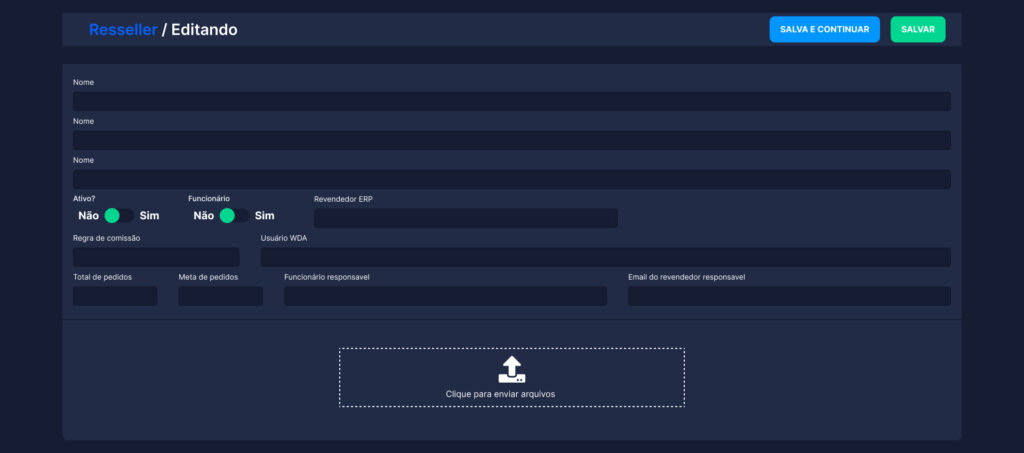The height and width of the screenshot is (453, 1024).
Task: Toggle the Funcionário switch
Action: 234,216
